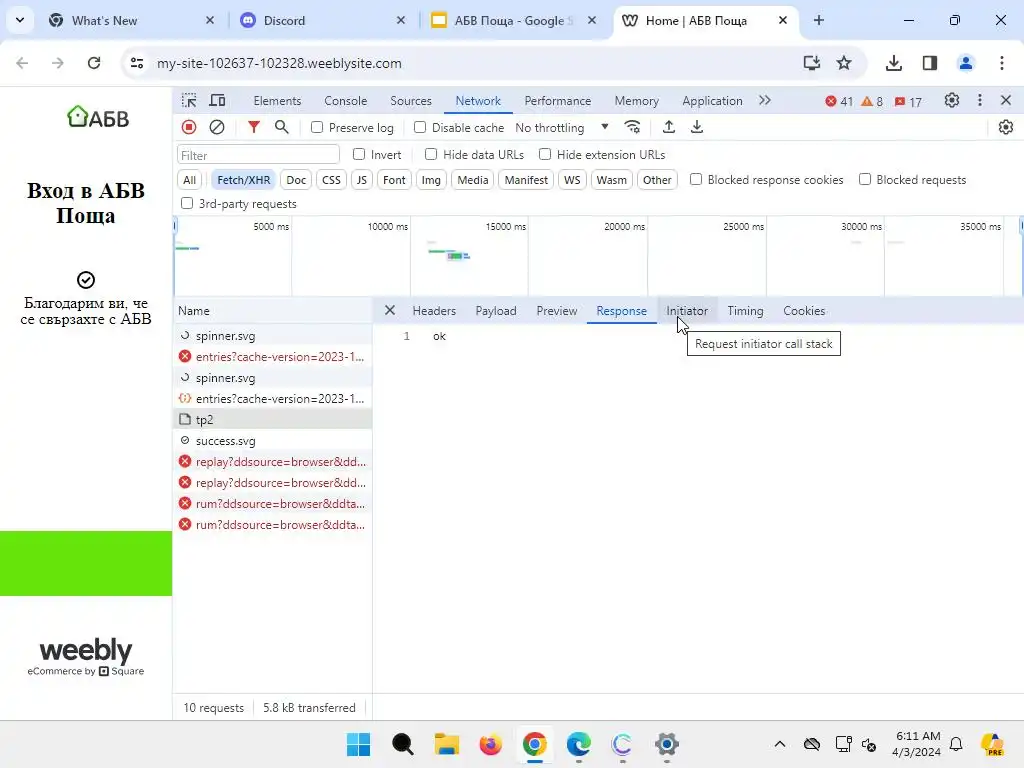
Task: Open network search magnifier
Action: [281, 127]
